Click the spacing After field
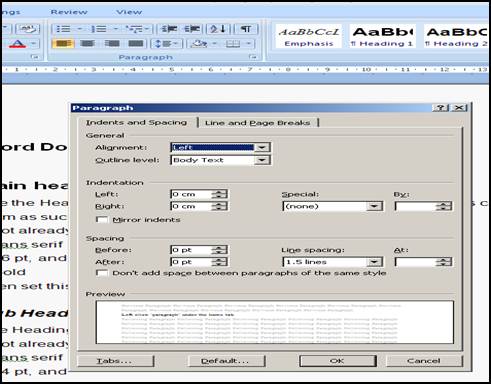Screen dimensions: 491x384 [191, 262]
